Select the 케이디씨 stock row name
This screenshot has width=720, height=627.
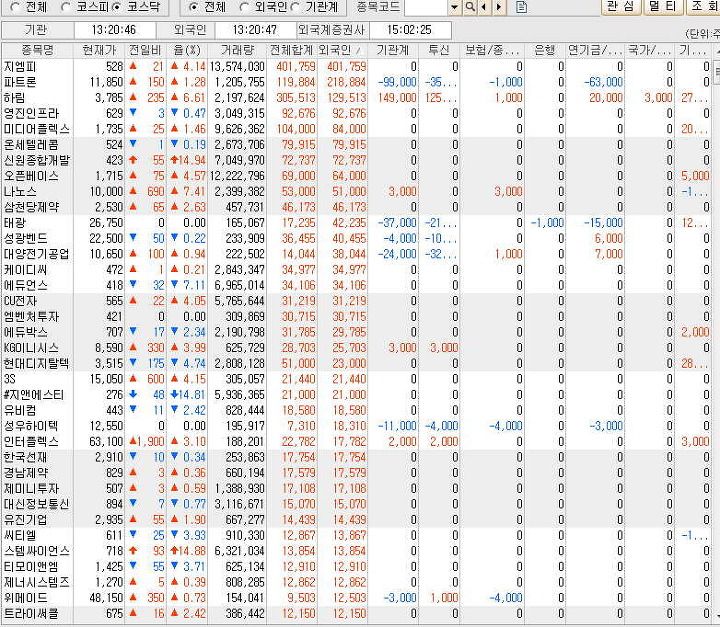[26, 270]
